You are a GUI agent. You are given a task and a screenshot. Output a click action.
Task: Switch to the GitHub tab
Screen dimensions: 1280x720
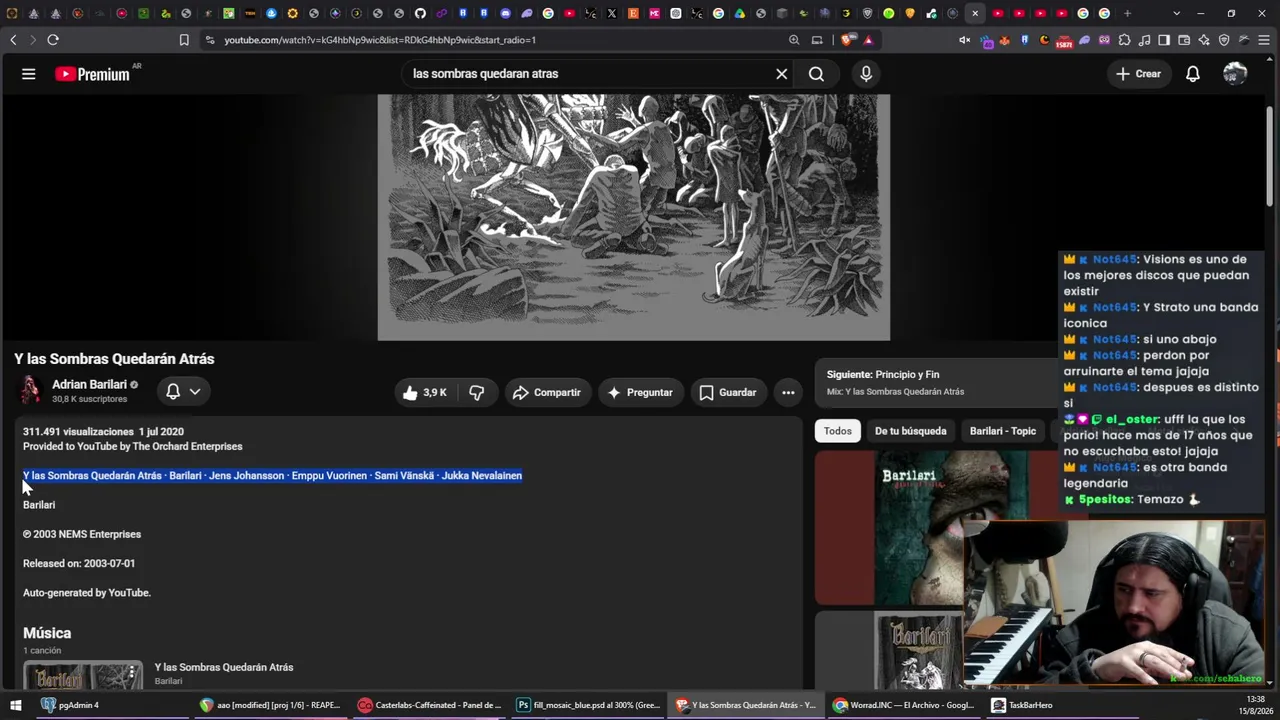pyautogui.click(x=420, y=13)
